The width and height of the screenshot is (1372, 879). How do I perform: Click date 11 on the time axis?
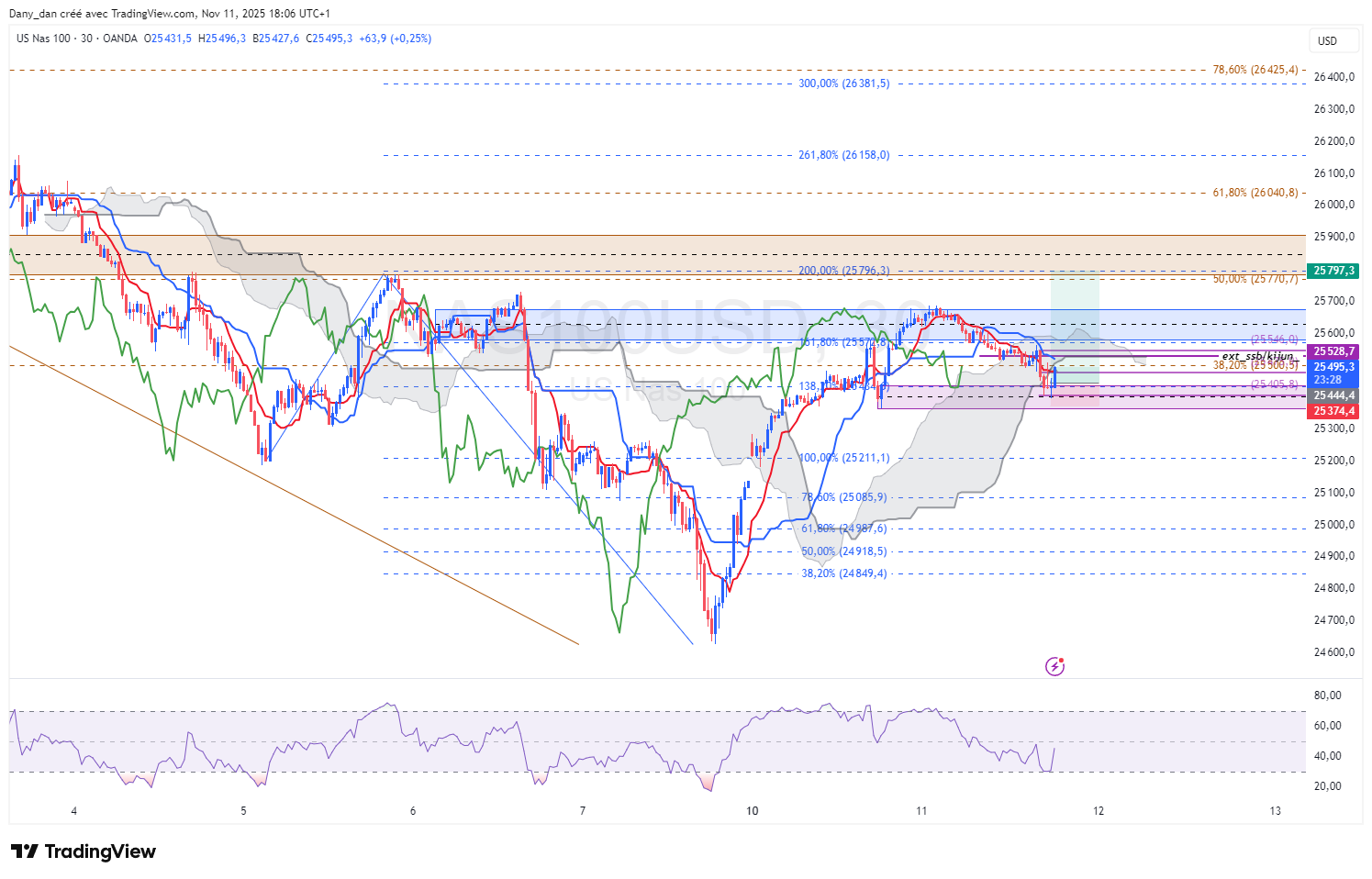pos(921,811)
